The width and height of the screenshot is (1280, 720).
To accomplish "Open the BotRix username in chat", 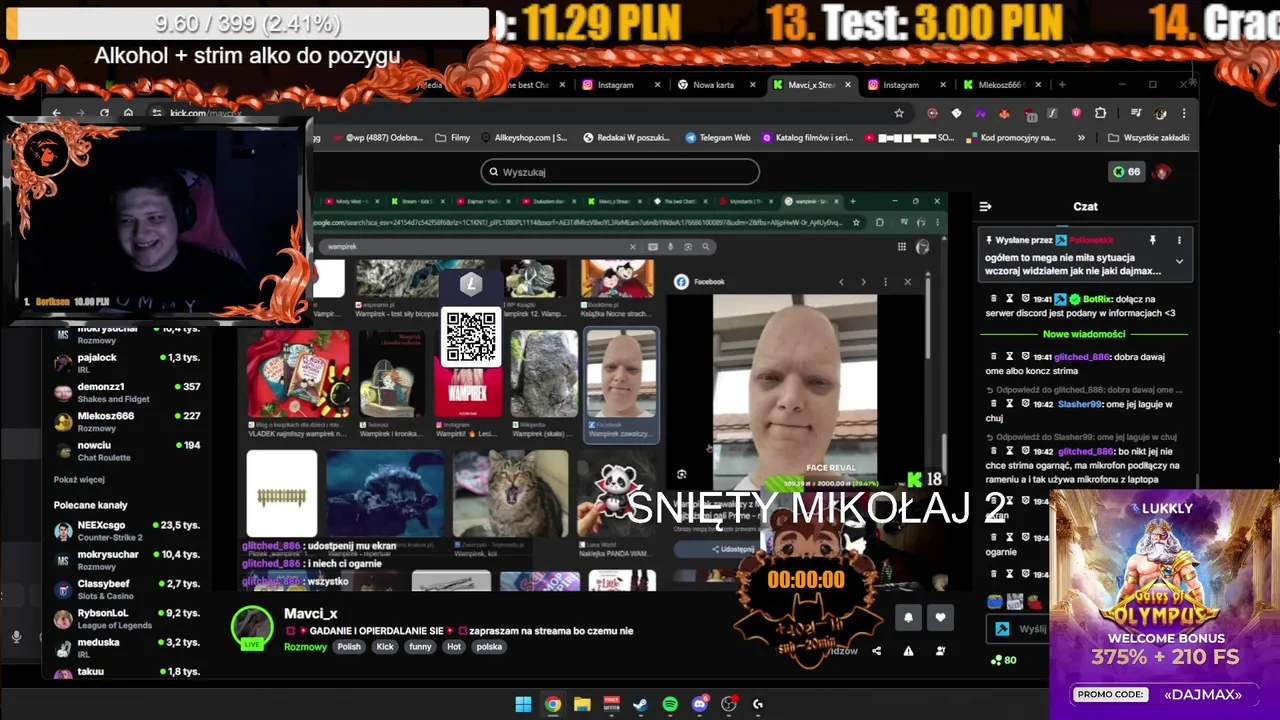I will coord(1097,298).
